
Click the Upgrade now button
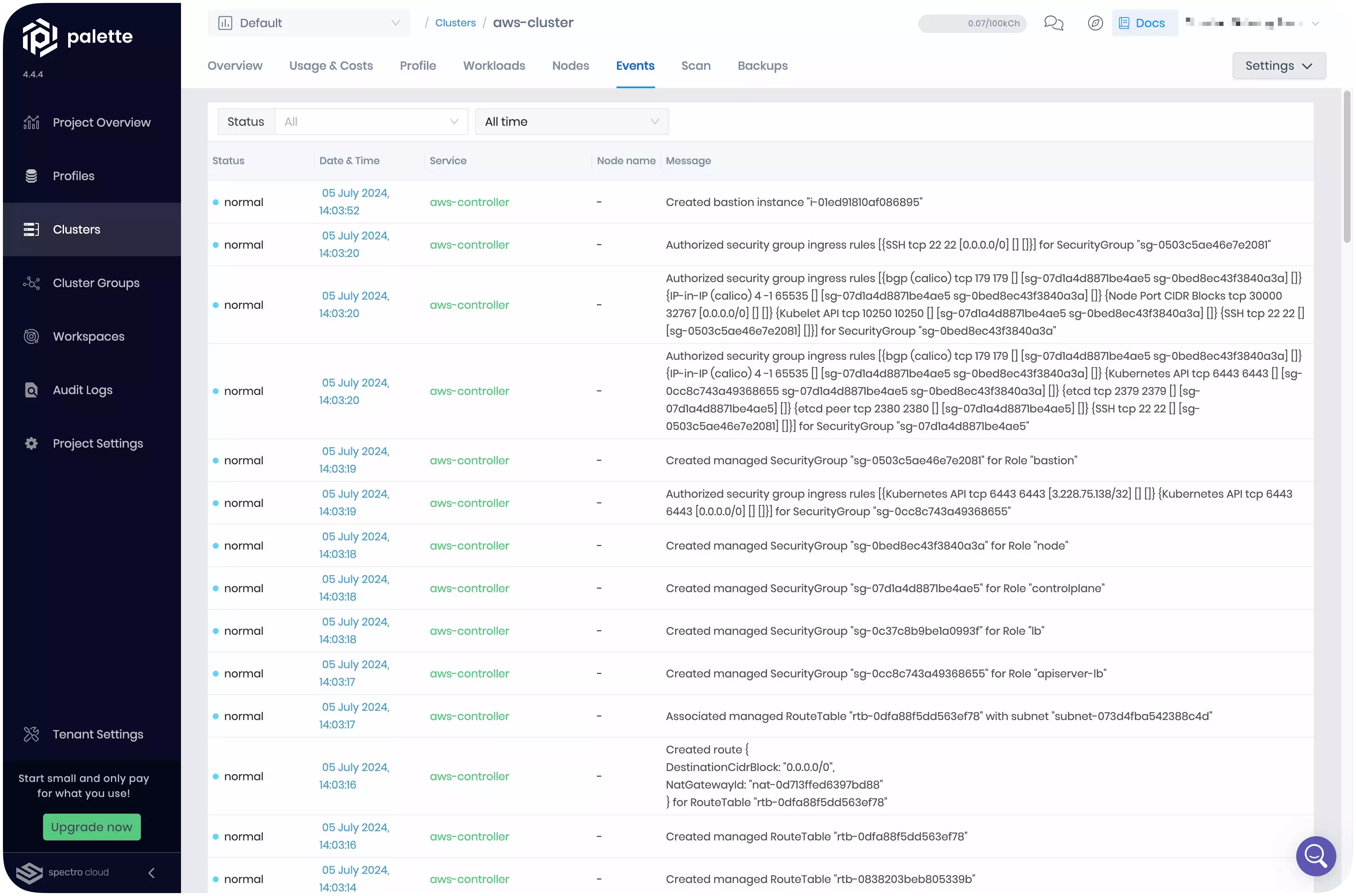click(92, 827)
